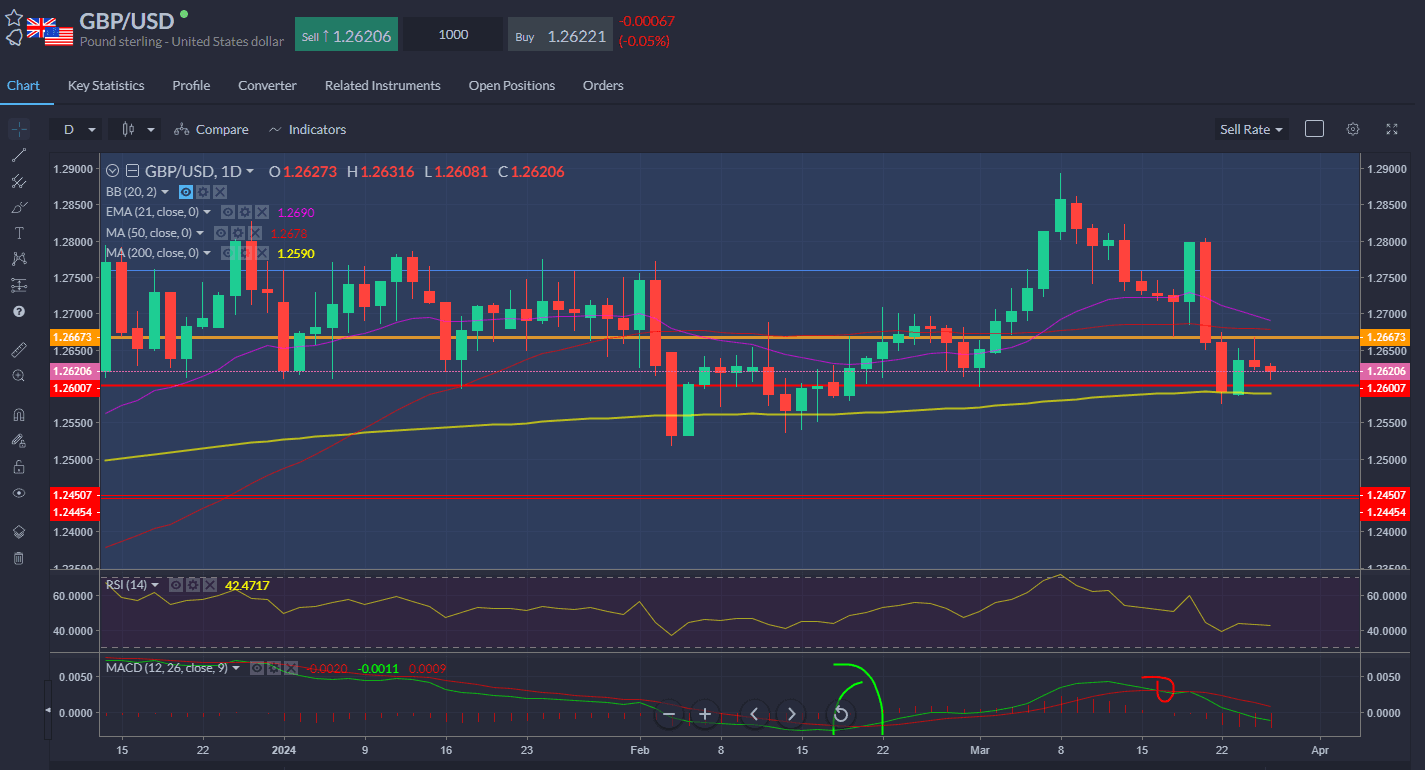Zoom out chart with minus button
Screen dimensions: 1425x770
669,714
